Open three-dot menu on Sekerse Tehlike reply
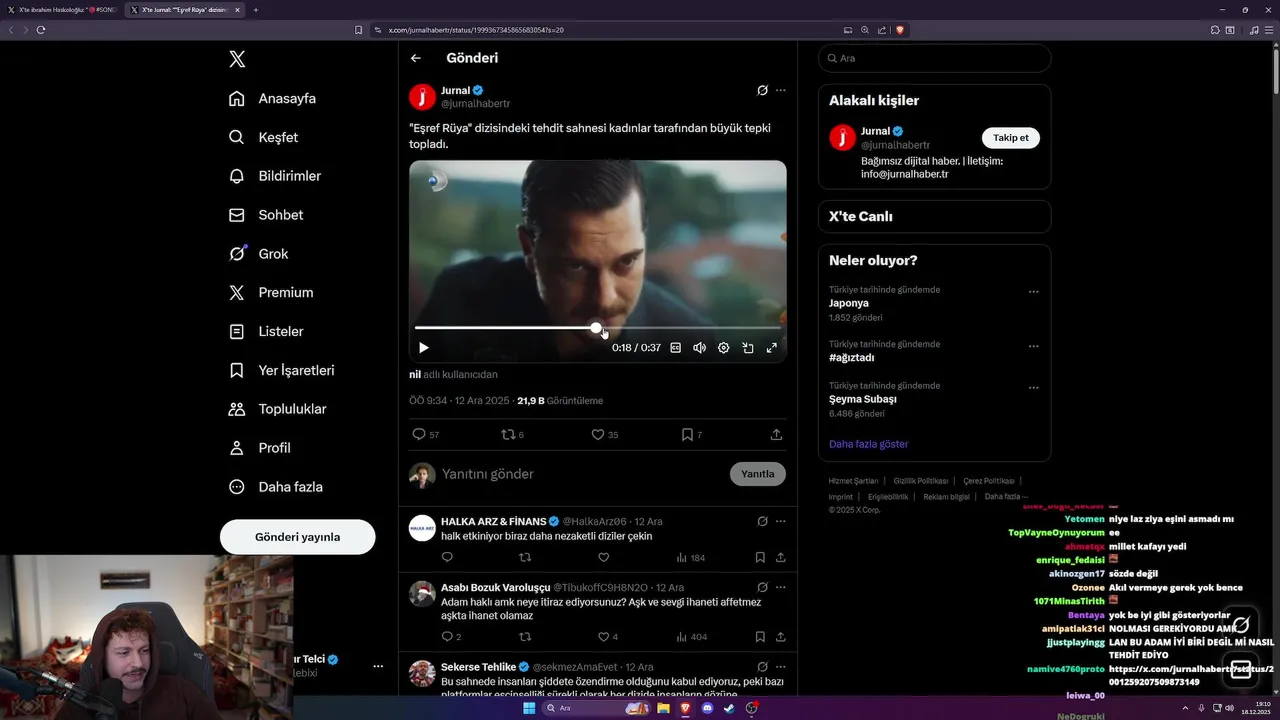The width and height of the screenshot is (1280, 720). click(781, 666)
